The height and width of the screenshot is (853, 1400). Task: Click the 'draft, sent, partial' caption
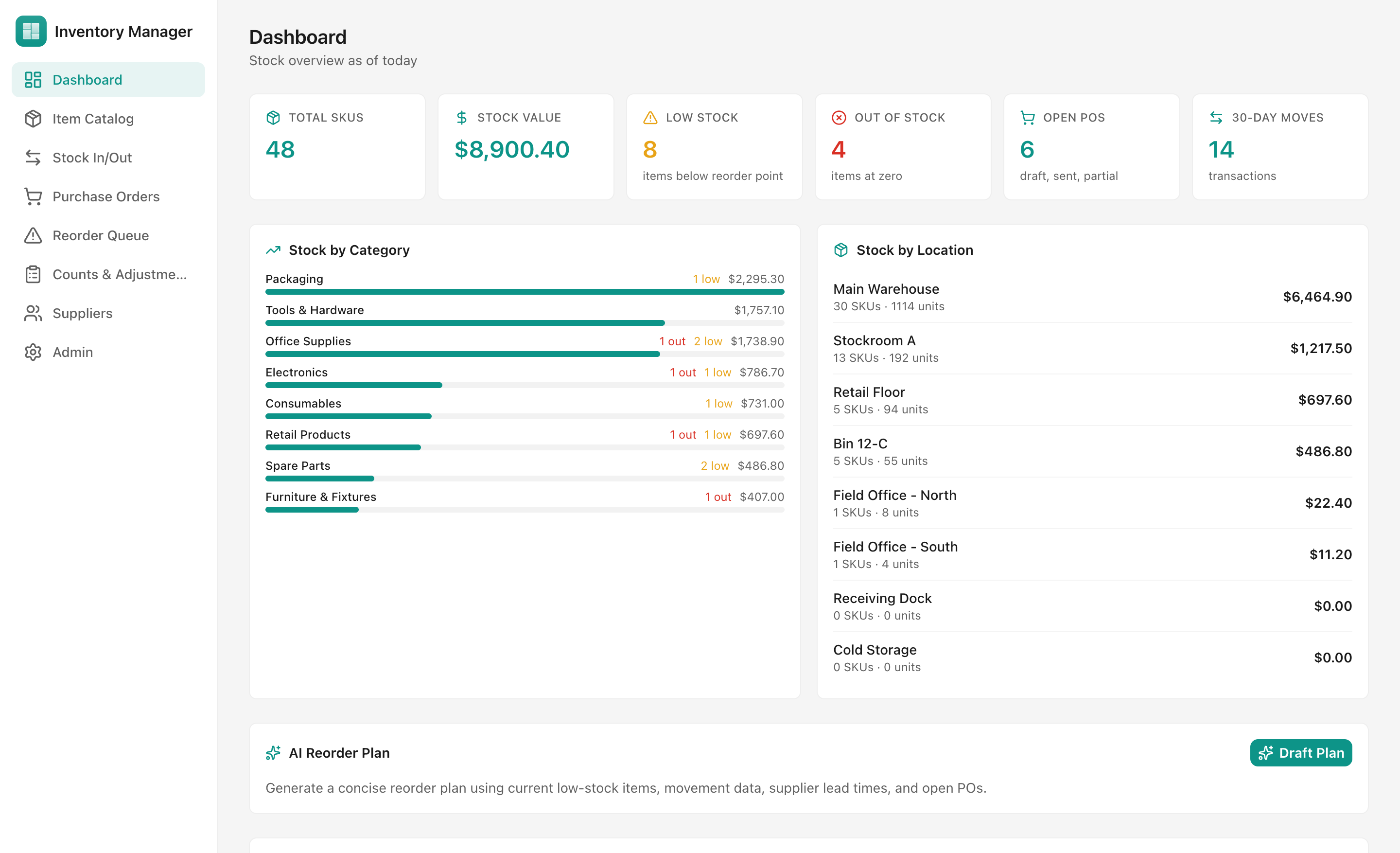pos(1069,176)
